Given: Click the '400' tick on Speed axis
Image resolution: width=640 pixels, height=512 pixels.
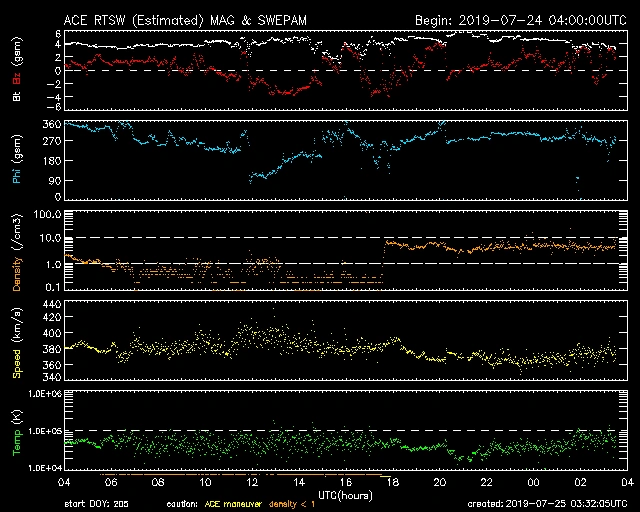Looking at the screenshot, I should click(x=52, y=333).
